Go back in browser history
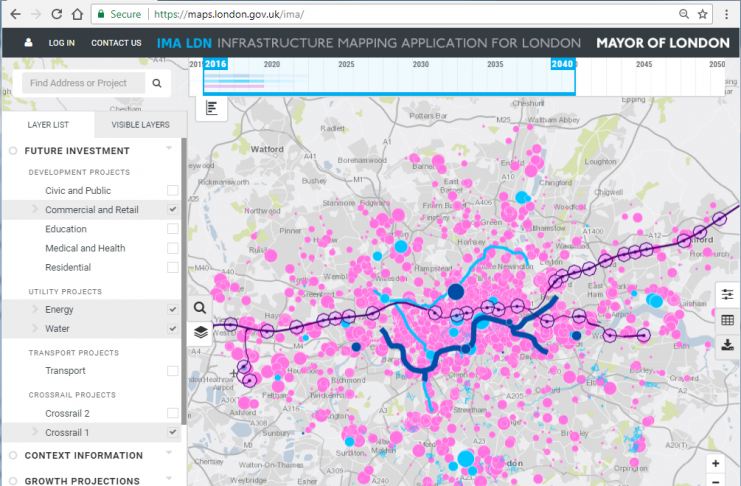 15,14
